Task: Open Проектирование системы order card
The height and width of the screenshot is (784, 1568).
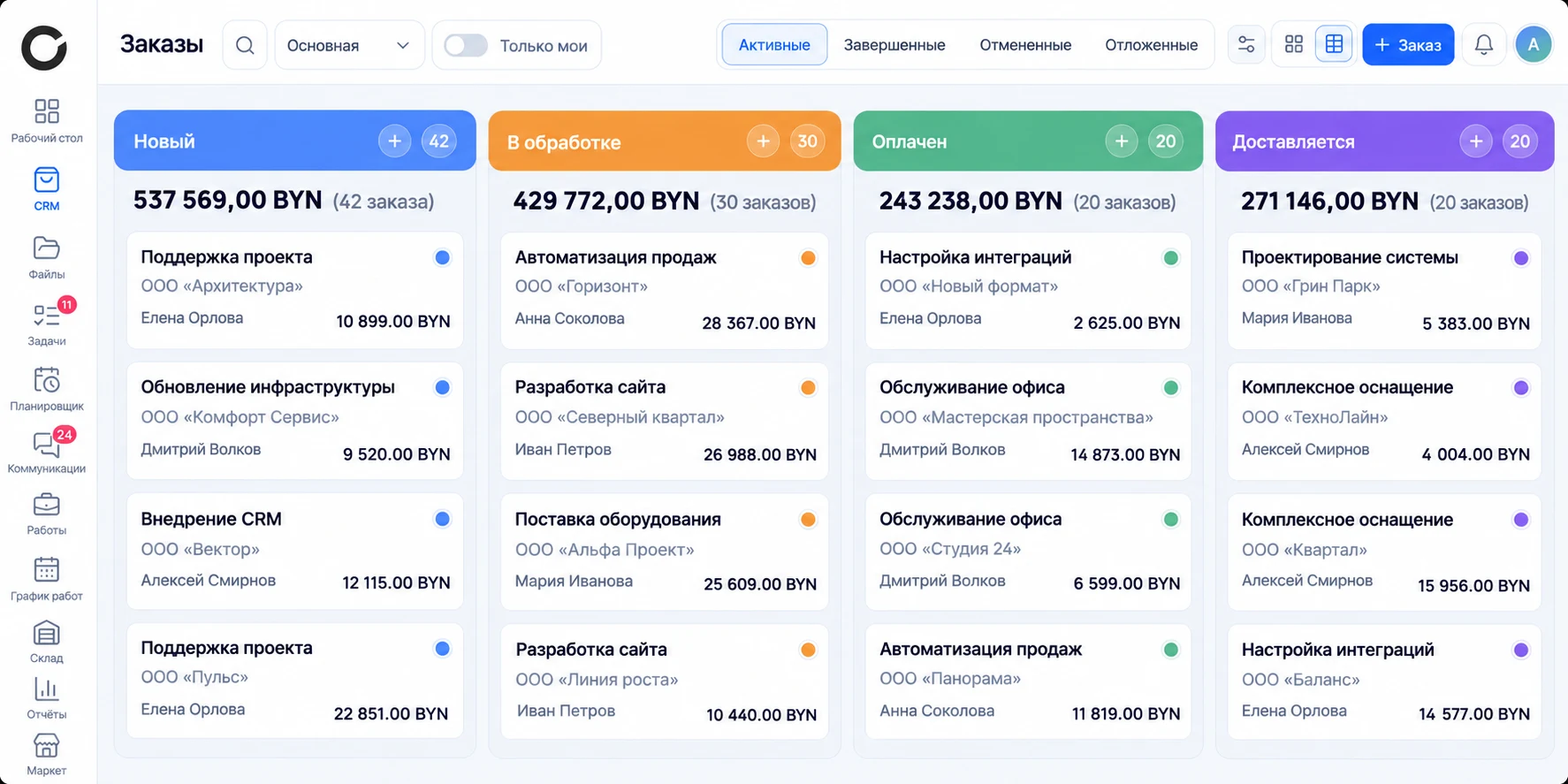Action: [1384, 290]
